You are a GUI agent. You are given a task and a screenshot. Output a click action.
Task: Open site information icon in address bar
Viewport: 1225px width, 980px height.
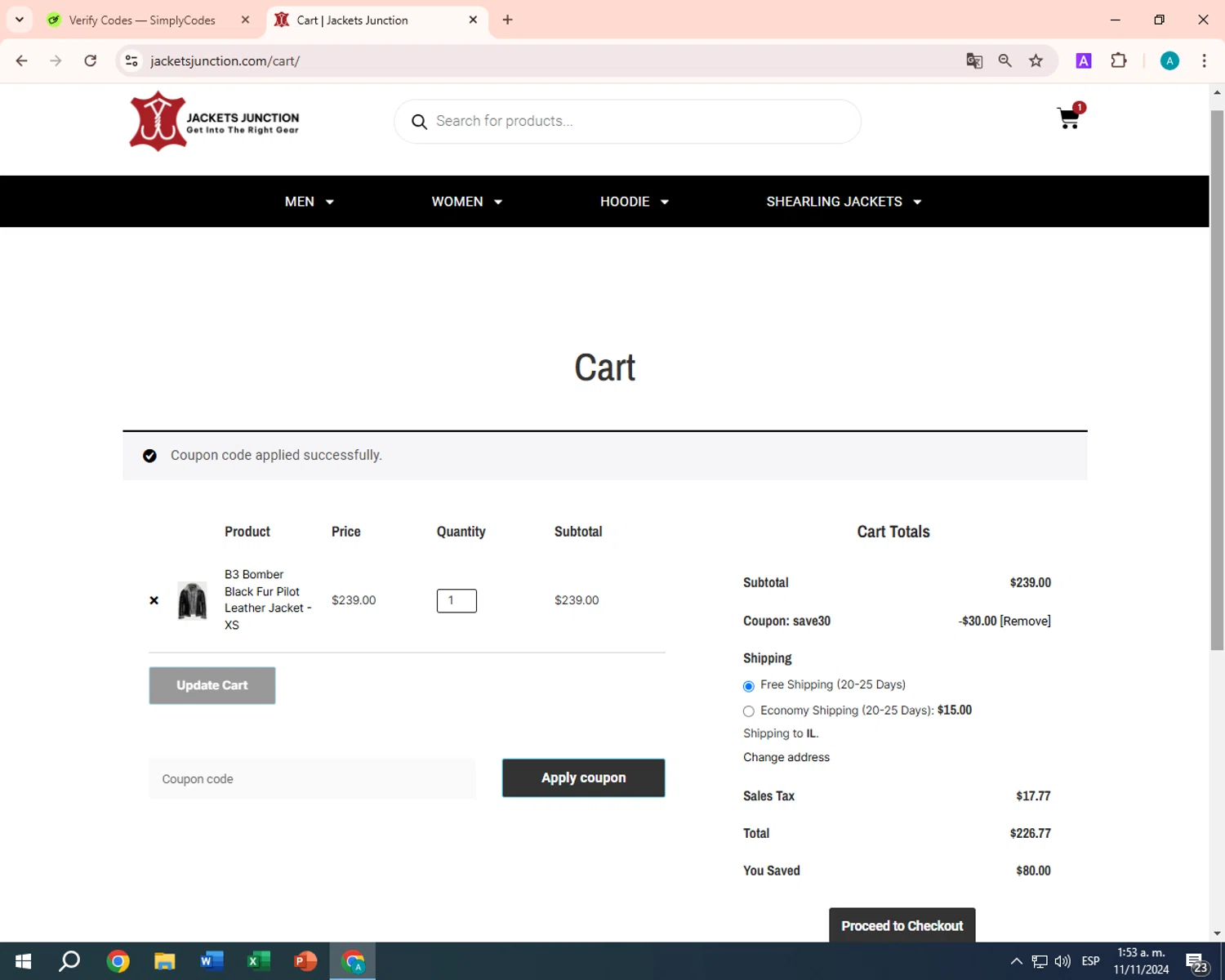pos(131,60)
